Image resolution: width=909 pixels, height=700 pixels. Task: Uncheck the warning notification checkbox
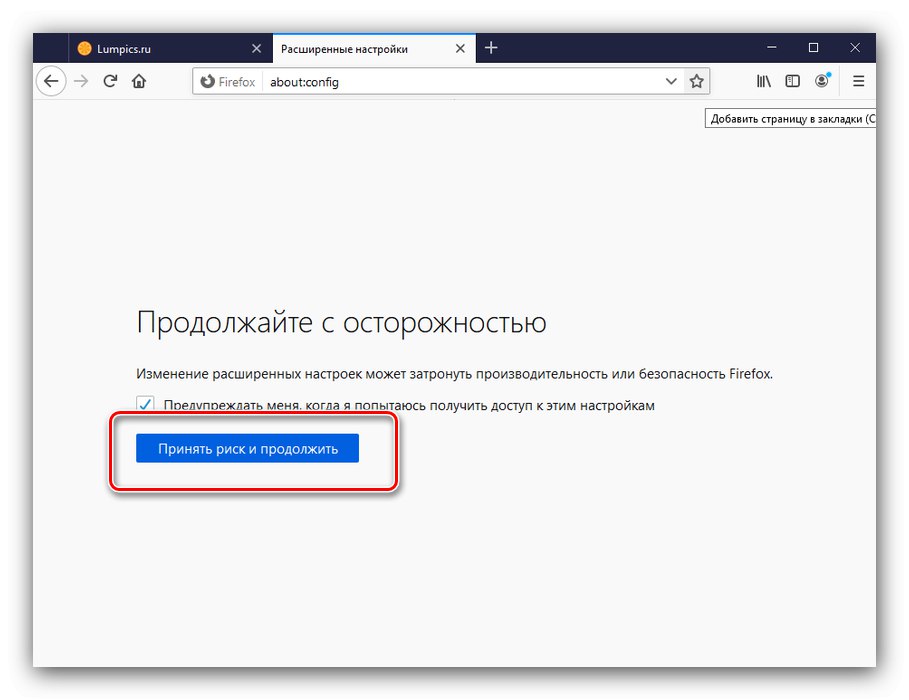click(146, 404)
